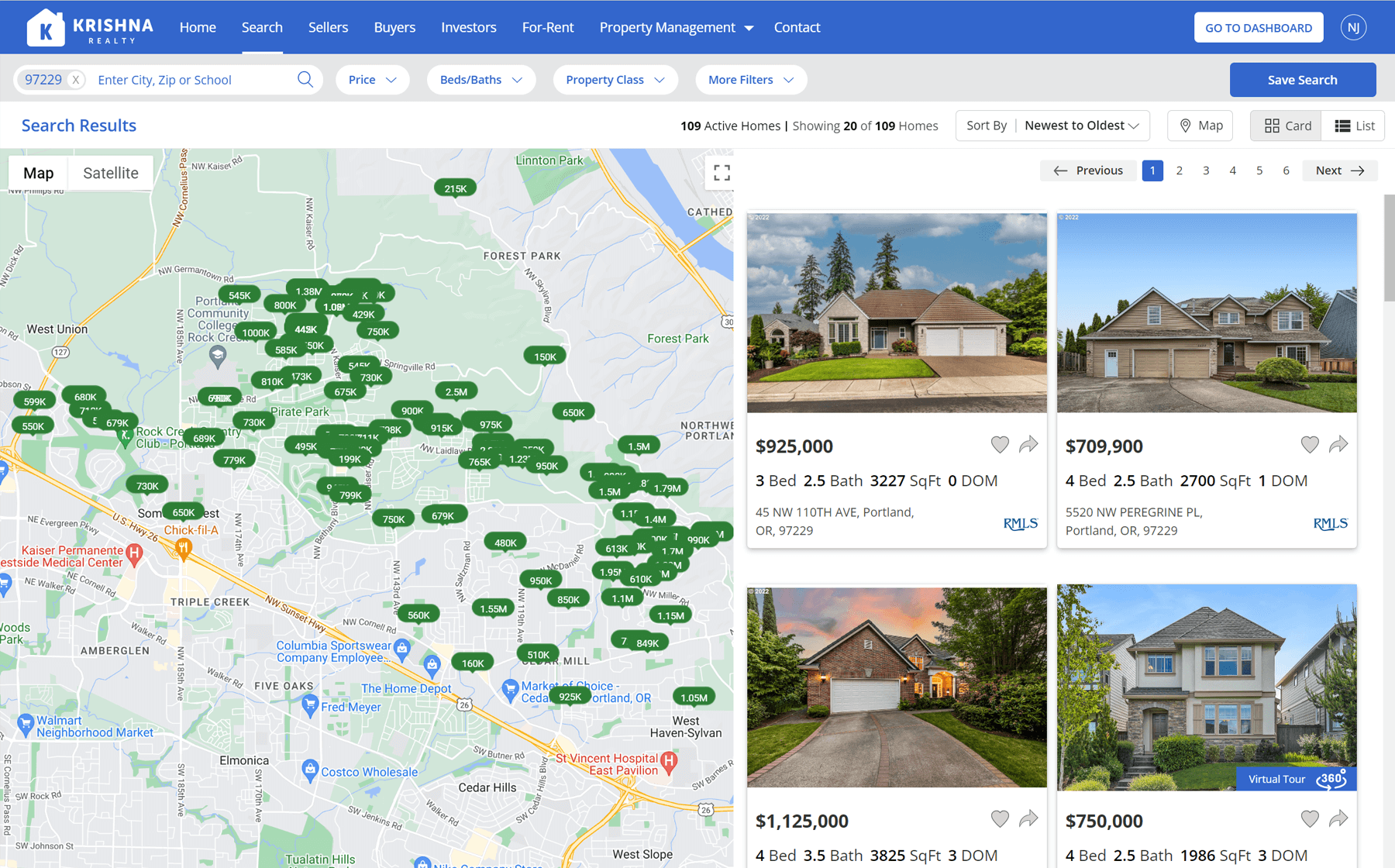The width and height of the screenshot is (1395, 868).
Task: Open the Buyers nav item
Action: (394, 27)
